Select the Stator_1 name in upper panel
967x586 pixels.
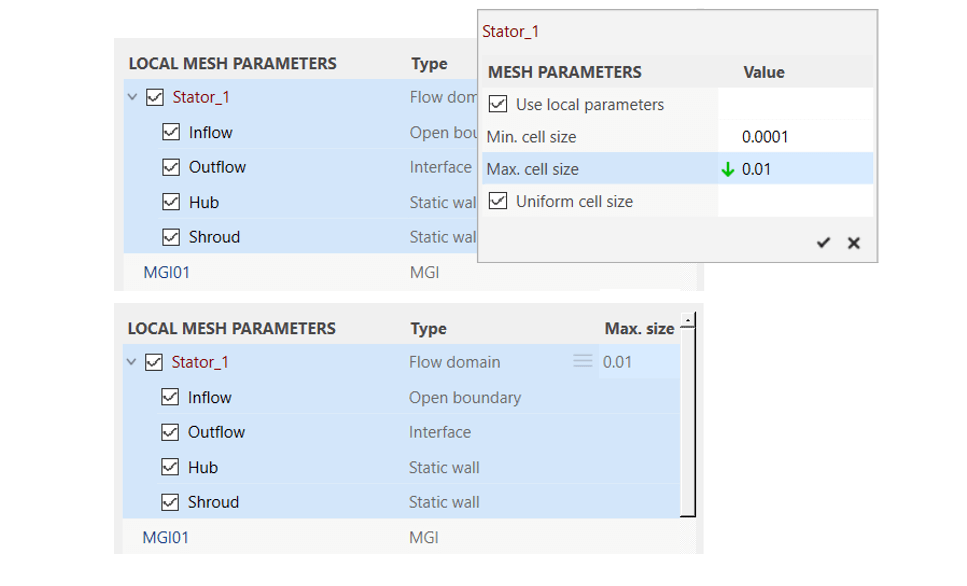[201, 97]
